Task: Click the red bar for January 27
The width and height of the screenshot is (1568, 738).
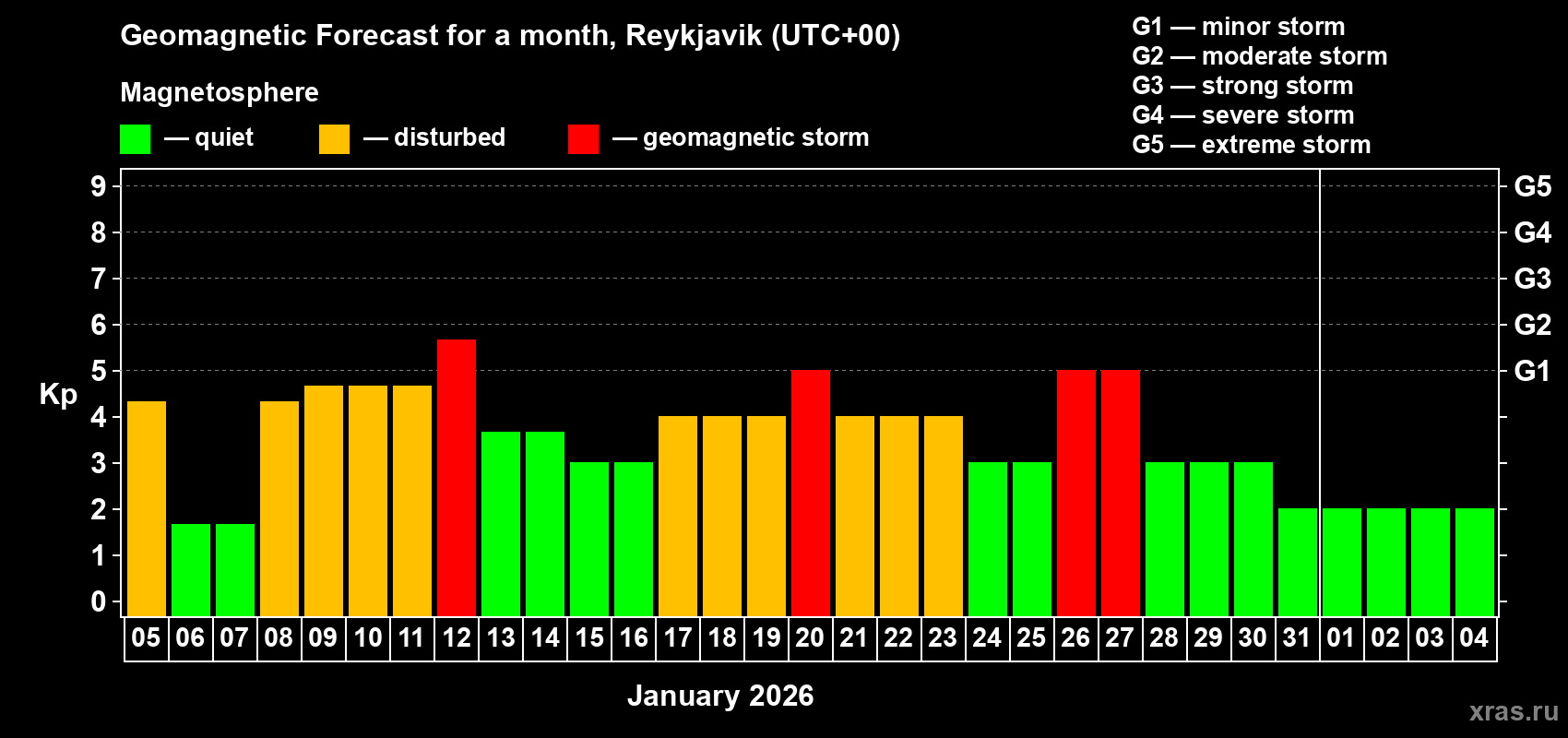Action: click(1121, 494)
